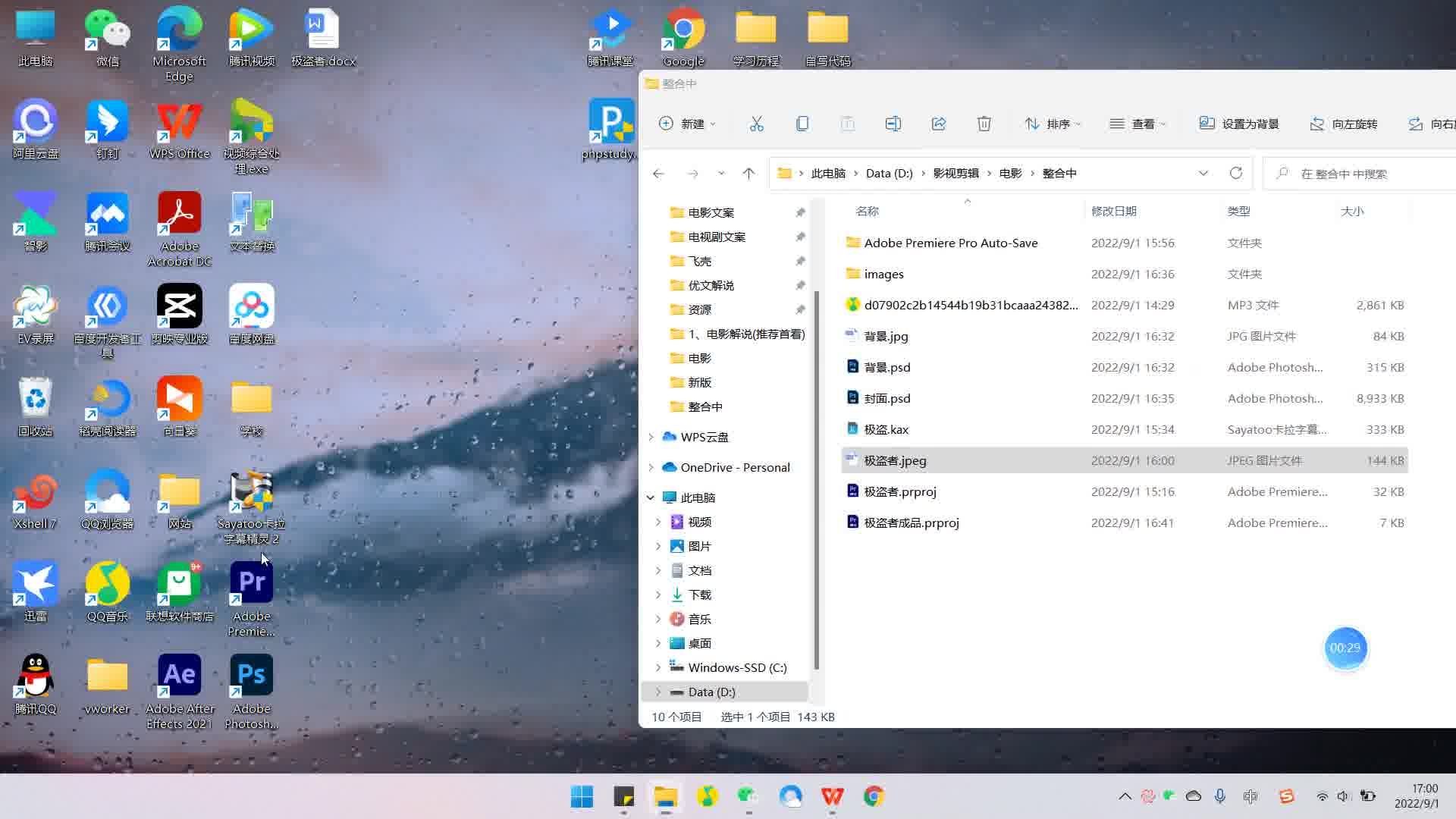Expand the WPS云盘 tree node
1456x819 pixels.
point(651,437)
